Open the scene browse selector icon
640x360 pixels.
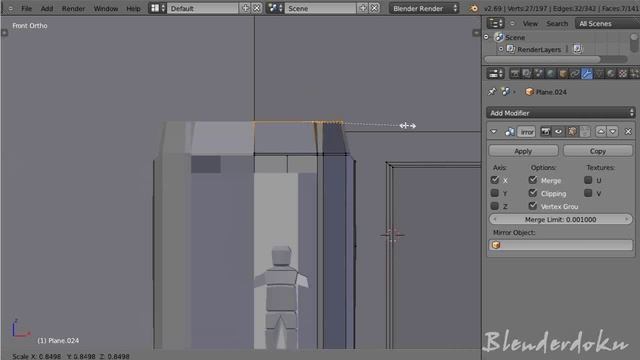click(275, 8)
